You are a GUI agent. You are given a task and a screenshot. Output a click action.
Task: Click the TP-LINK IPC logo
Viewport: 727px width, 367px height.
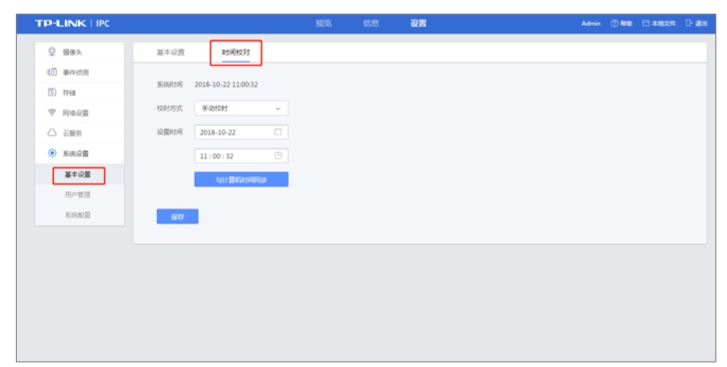point(72,23)
